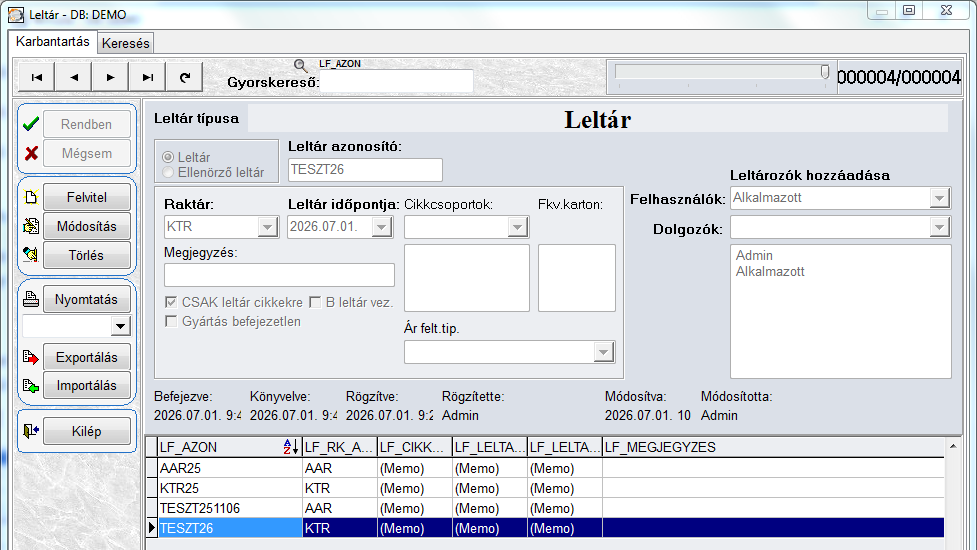Toggle the CSAK leltár cikkekre checkbox
The height and width of the screenshot is (550, 977).
click(x=171, y=302)
